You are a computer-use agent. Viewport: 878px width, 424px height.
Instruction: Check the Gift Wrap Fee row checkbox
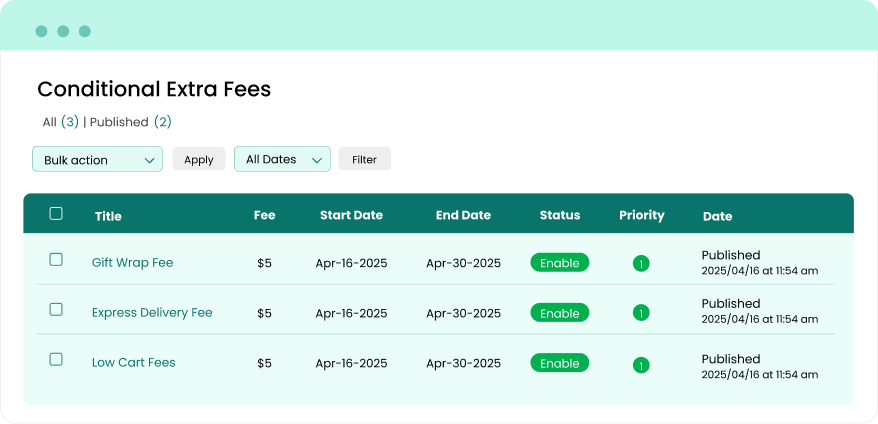pos(56,260)
